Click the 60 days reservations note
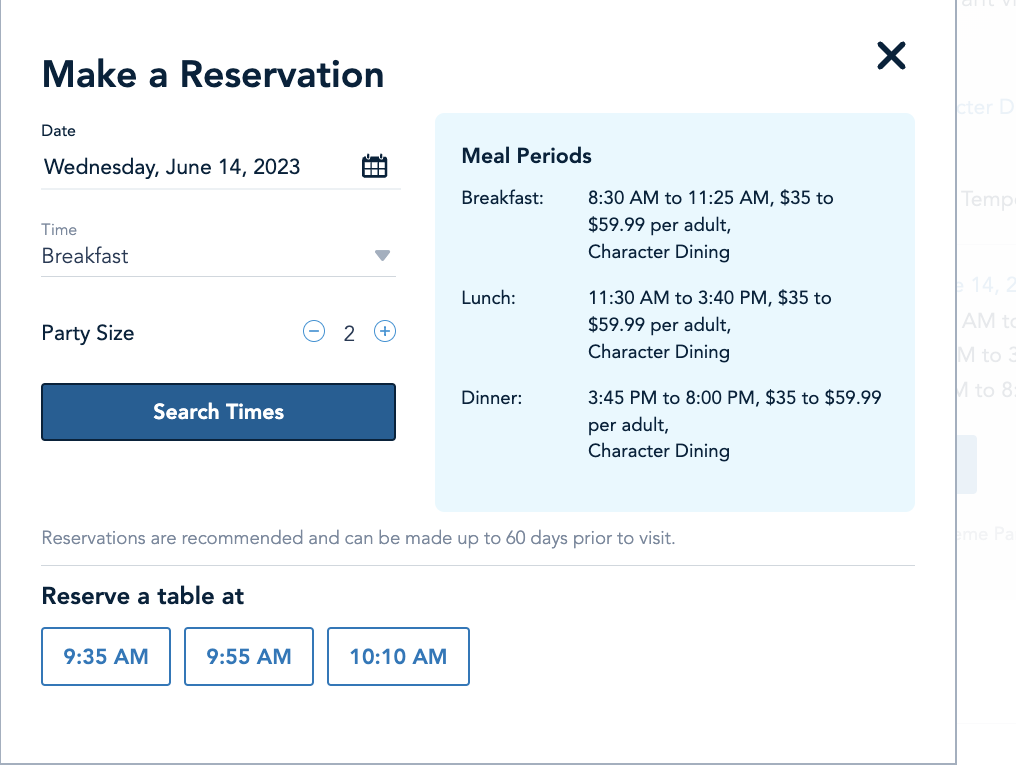The height and width of the screenshot is (776, 1016). click(358, 538)
